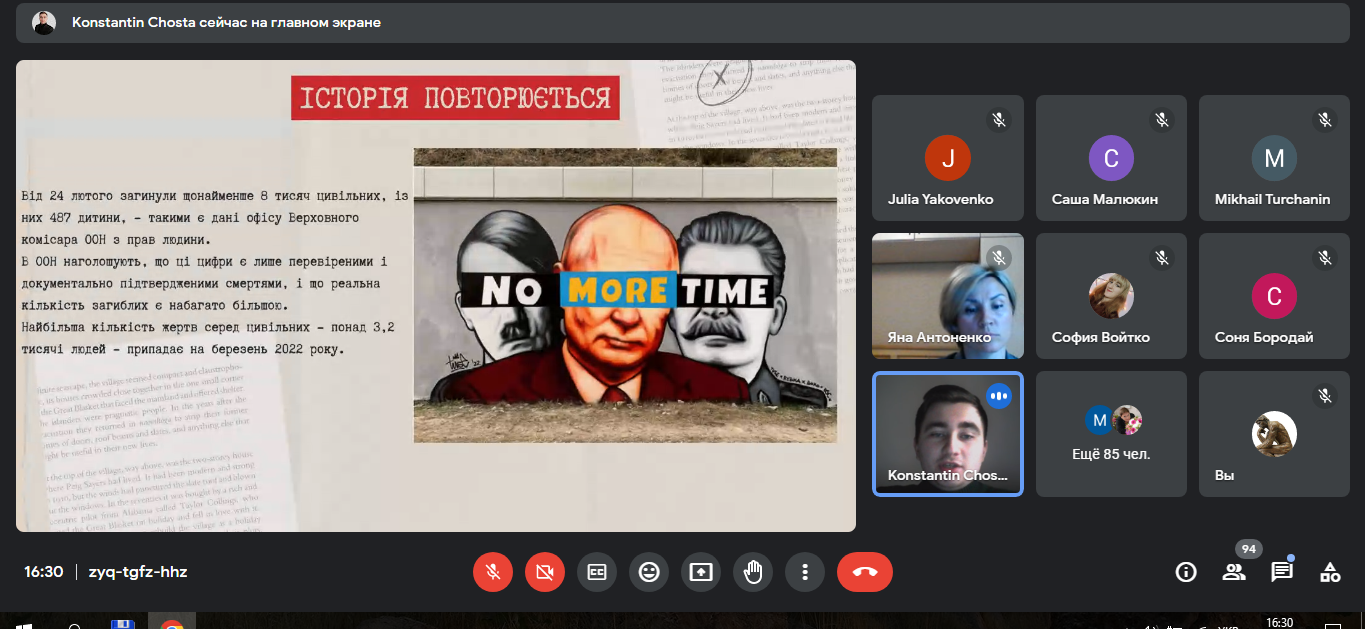Show the participants list
The image size is (1365, 629).
1234,572
